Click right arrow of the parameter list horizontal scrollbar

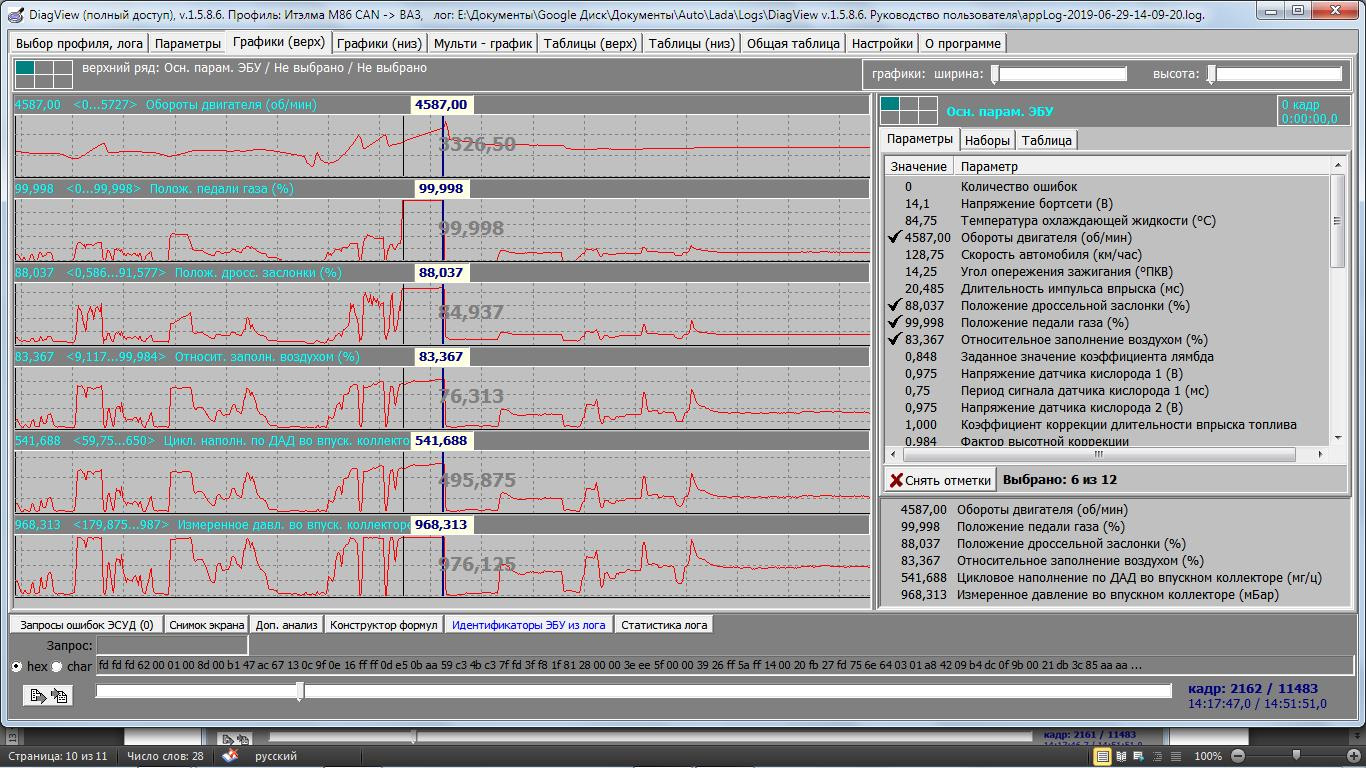click(1320, 454)
